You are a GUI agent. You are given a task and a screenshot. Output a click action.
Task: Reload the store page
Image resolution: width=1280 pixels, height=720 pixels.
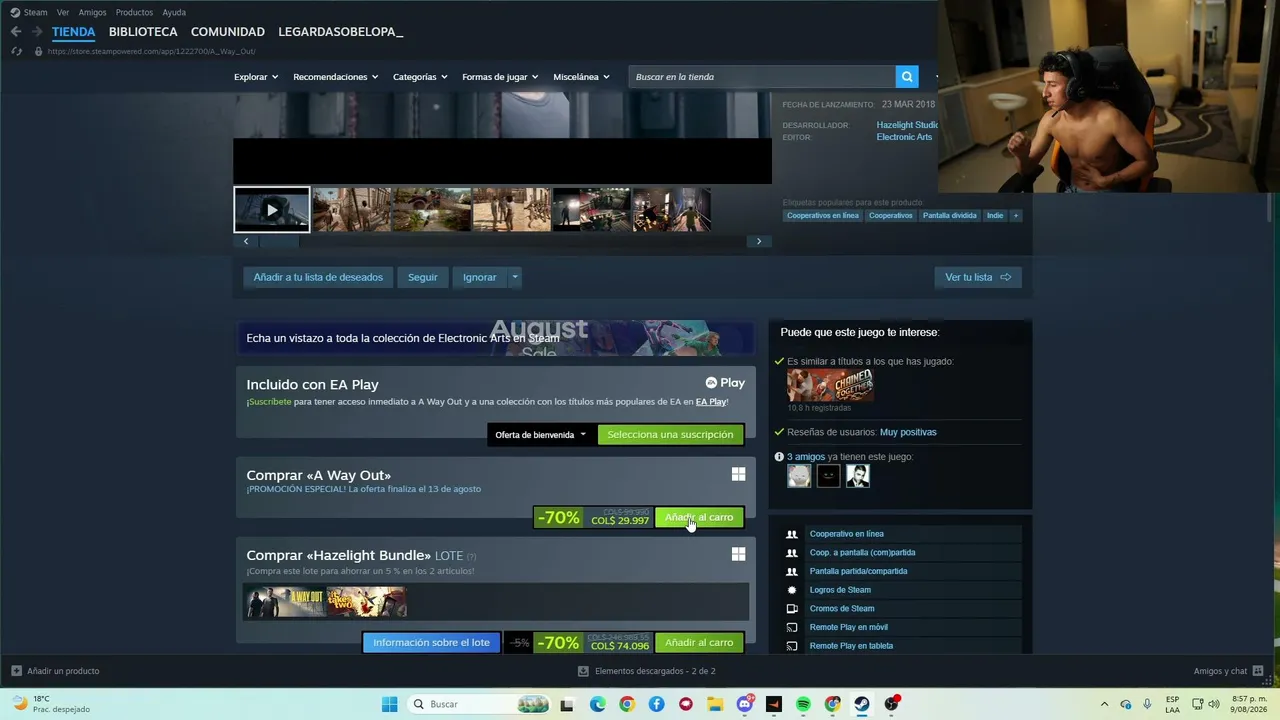[x=16, y=51]
